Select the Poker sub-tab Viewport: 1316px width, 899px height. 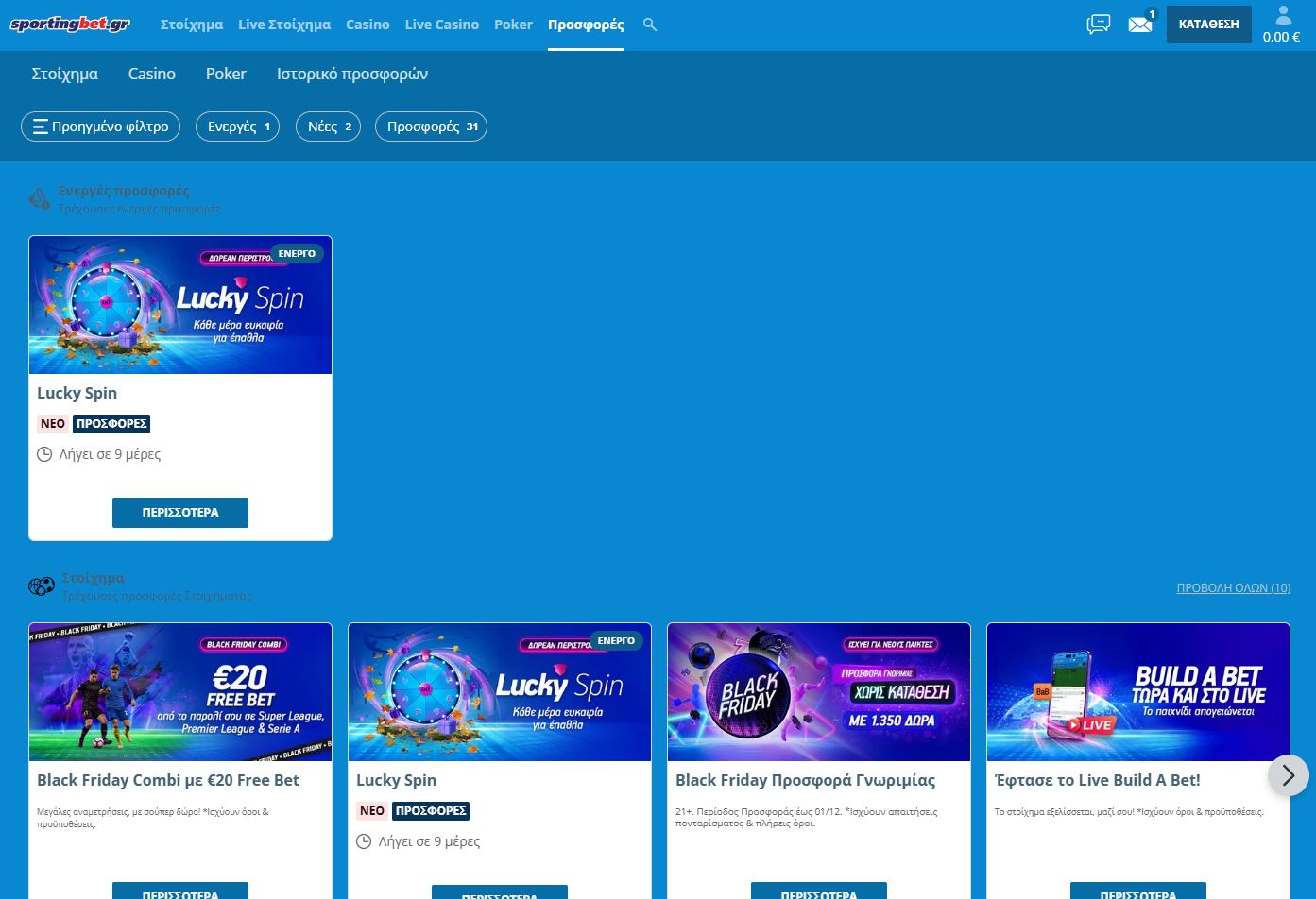click(226, 74)
